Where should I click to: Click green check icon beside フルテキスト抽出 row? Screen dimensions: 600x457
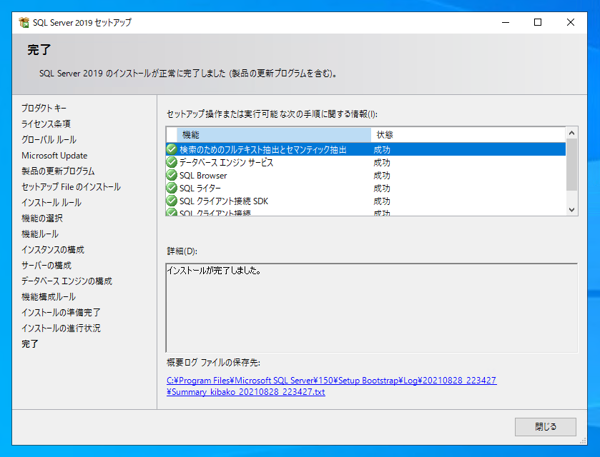pyautogui.click(x=172, y=149)
